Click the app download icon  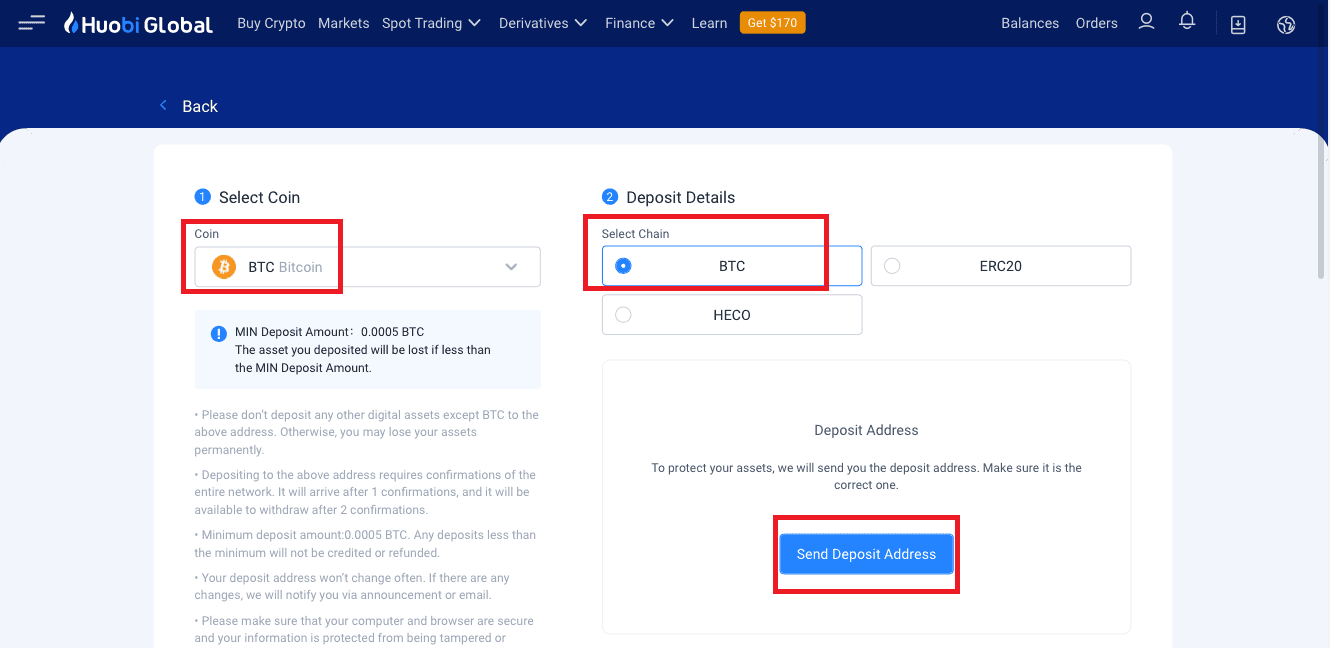(x=1238, y=24)
